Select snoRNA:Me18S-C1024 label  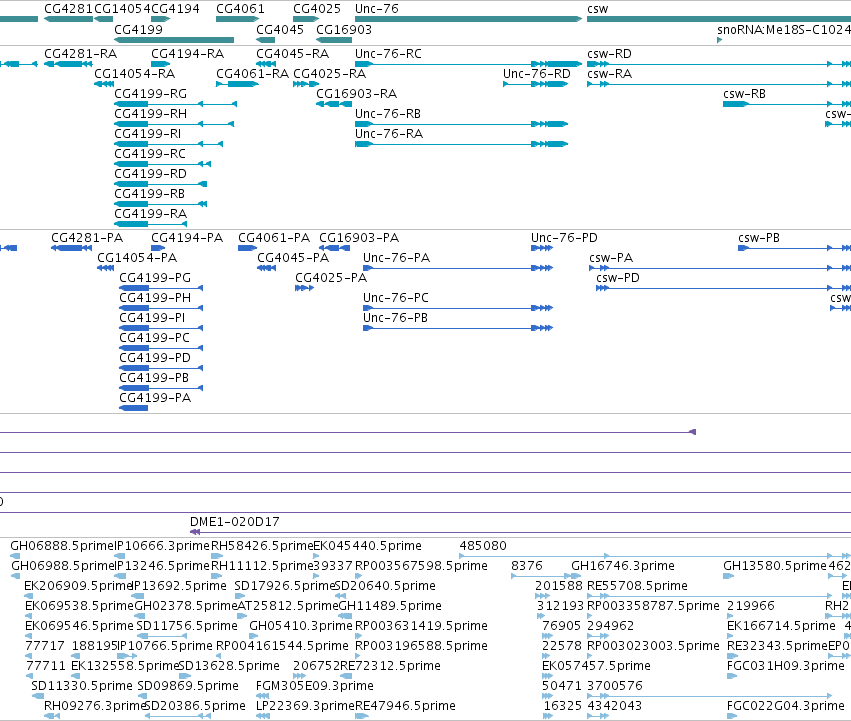[784, 29]
